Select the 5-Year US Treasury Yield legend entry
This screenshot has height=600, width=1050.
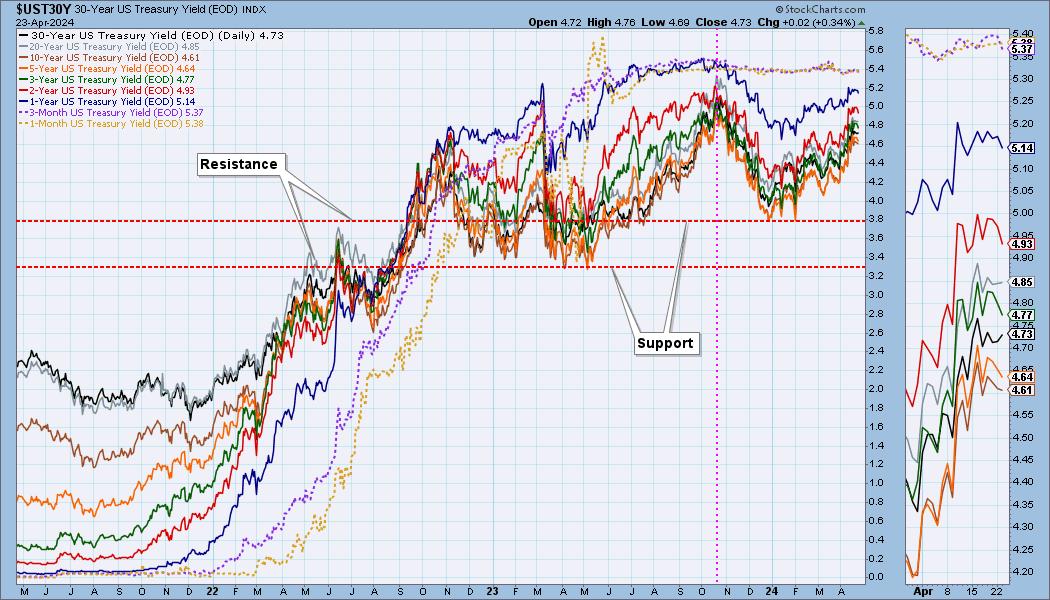click(x=107, y=68)
